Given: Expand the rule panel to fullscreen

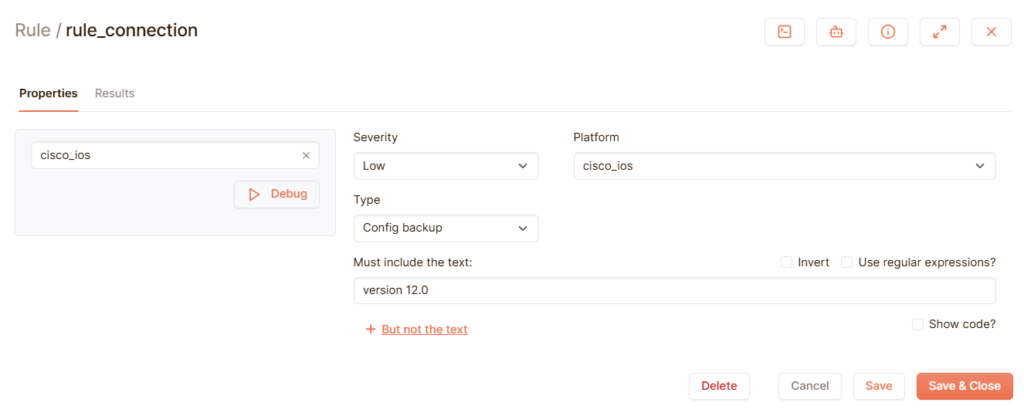Looking at the screenshot, I should pyautogui.click(x=939, y=32).
